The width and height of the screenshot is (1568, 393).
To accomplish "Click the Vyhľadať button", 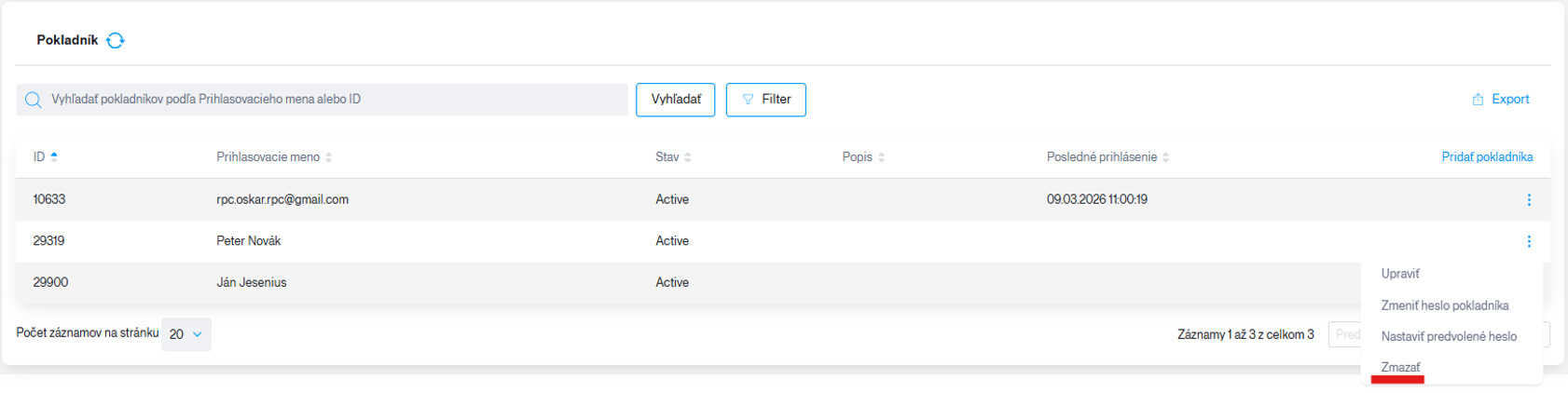I will click(676, 100).
